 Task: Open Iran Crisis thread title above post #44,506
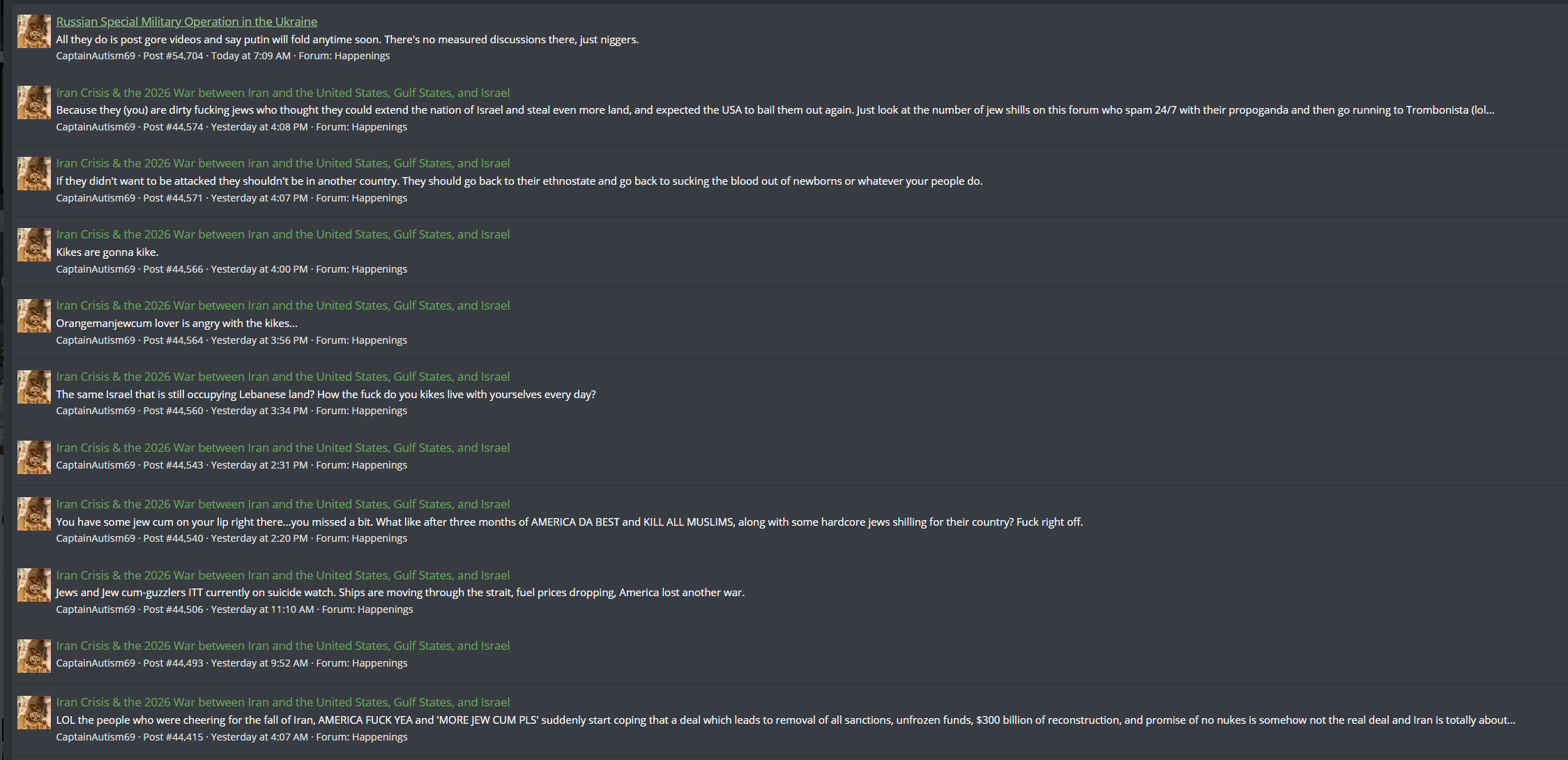click(x=282, y=575)
